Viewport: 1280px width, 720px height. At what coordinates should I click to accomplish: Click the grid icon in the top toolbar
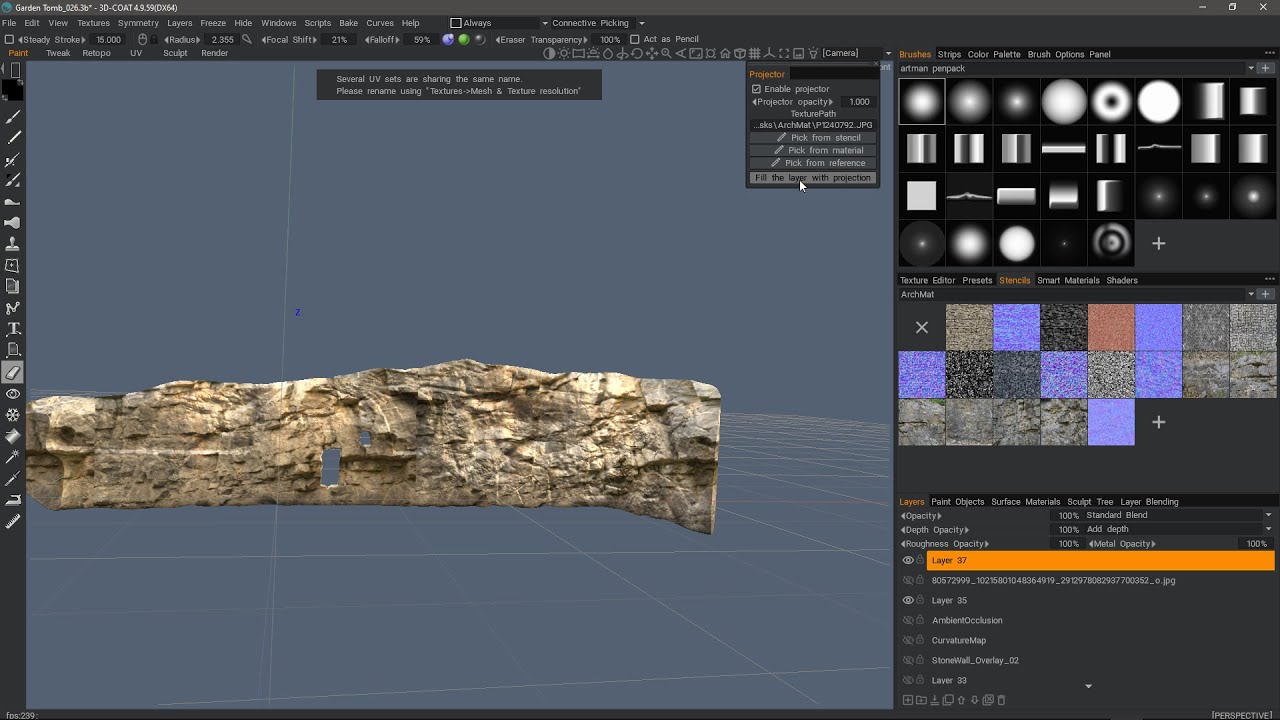coord(753,53)
